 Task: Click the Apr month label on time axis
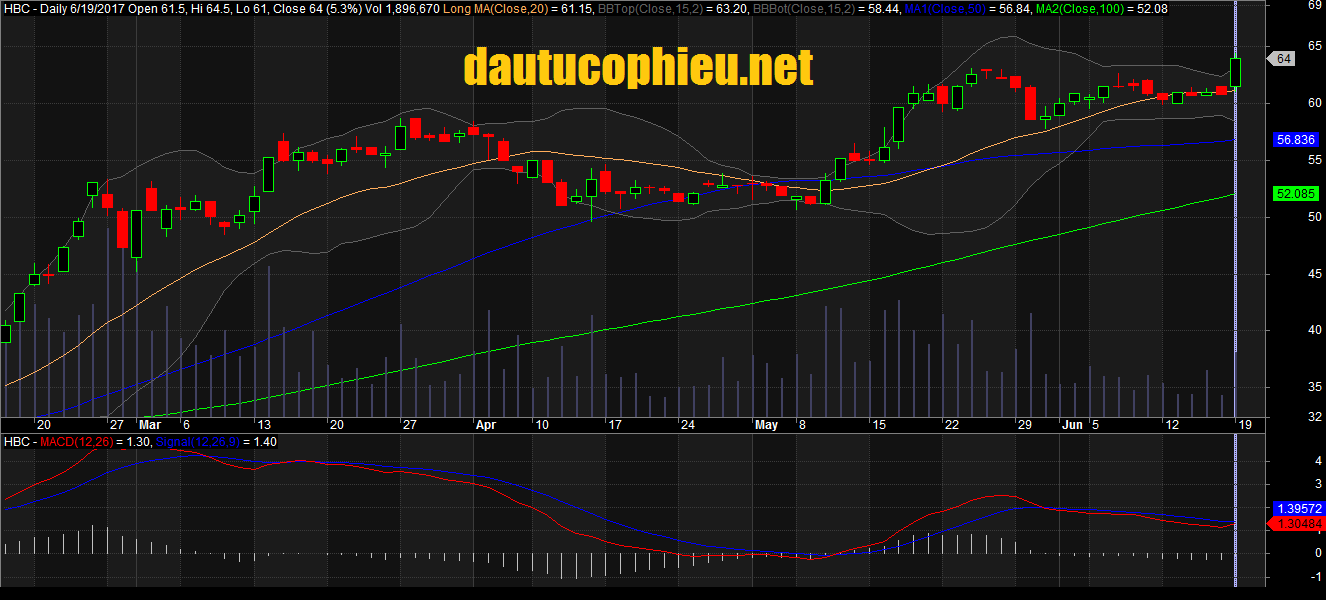coord(485,425)
